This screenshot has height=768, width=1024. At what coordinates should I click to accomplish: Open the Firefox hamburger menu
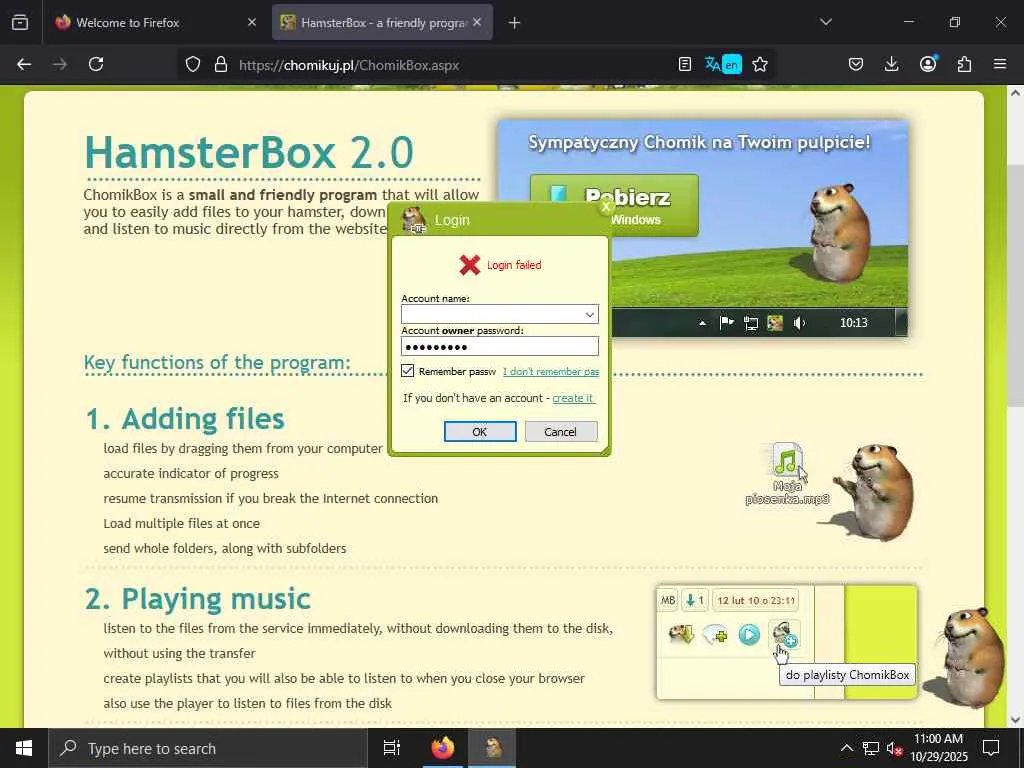point(1000,64)
